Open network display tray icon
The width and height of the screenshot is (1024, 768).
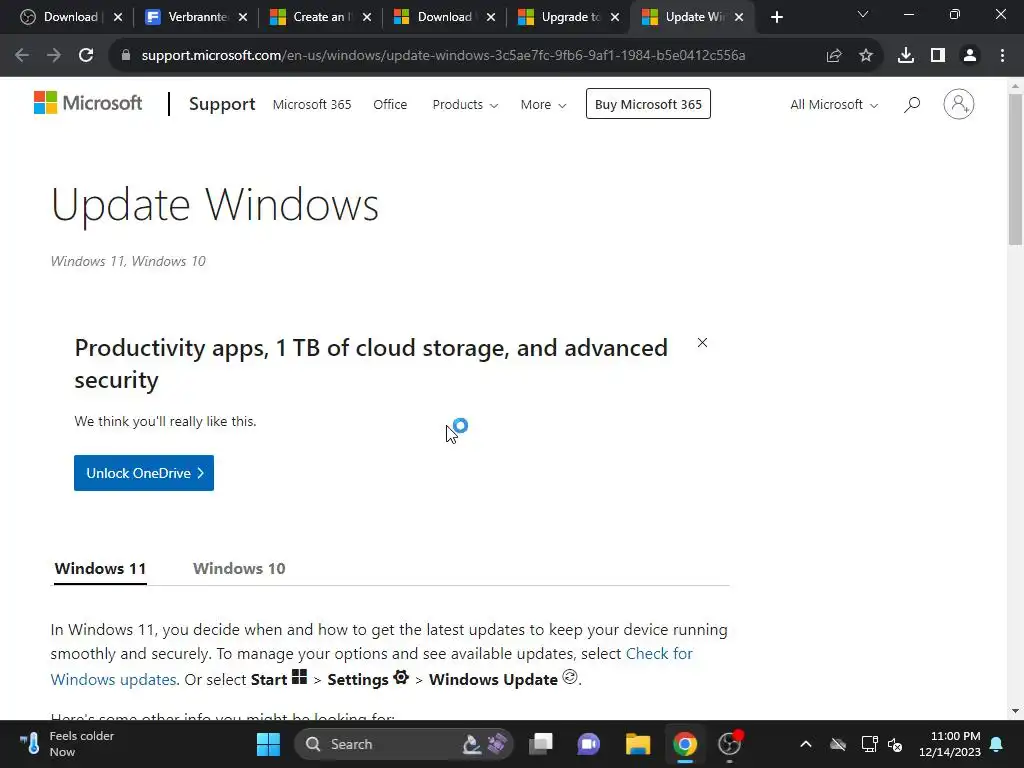click(x=869, y=744)
